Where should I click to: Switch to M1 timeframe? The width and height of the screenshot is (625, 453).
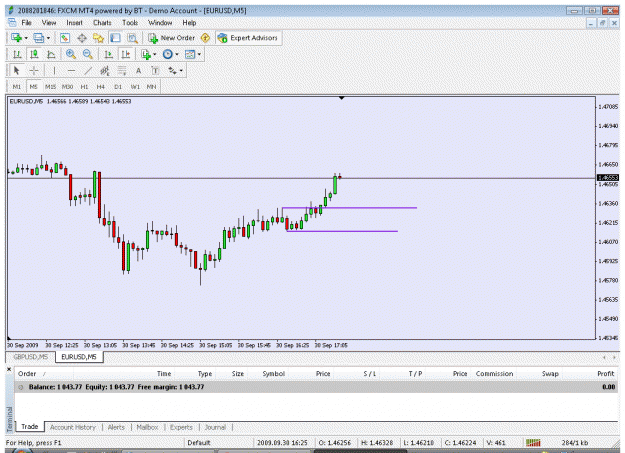pos(17,87)
